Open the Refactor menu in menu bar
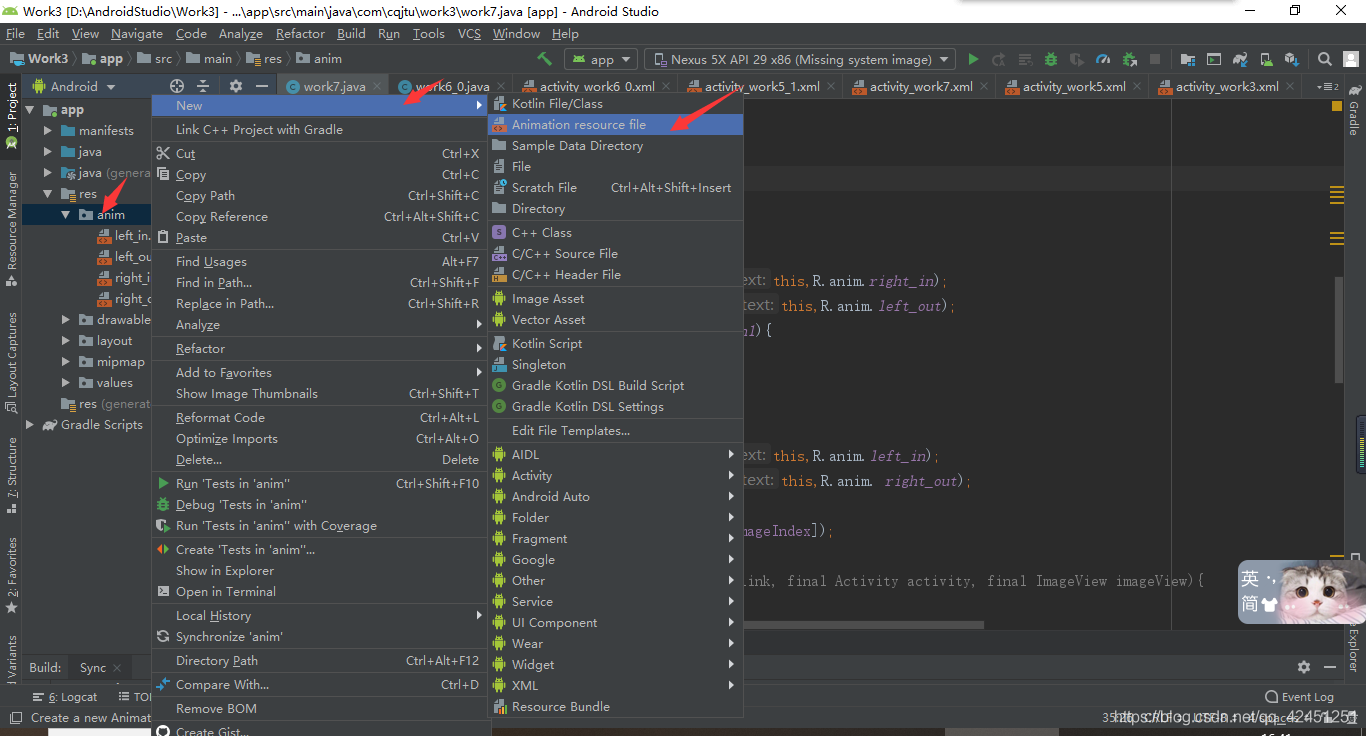The width and height of the screenshot is (1366, 736). tap(300, 33)
